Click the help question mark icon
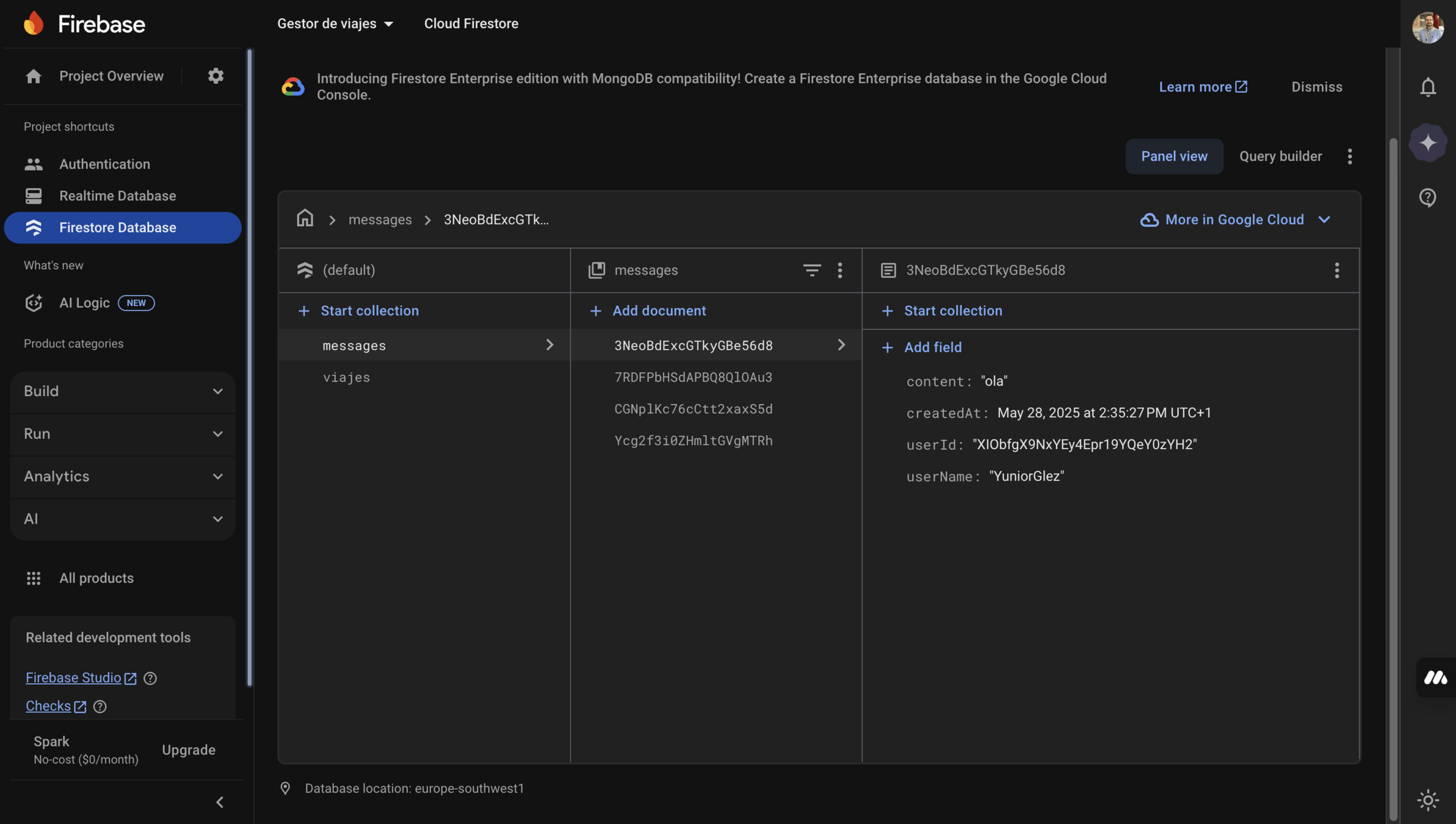Image resolution: width=1456 pixels, height=824 pixels. pyautogui.click(x=1427, y=197)
